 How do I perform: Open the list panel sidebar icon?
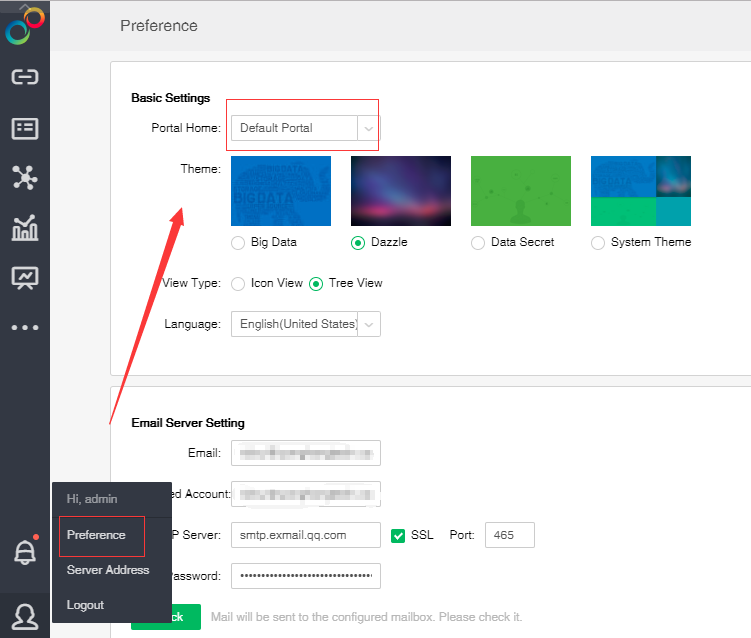(25, 128)
